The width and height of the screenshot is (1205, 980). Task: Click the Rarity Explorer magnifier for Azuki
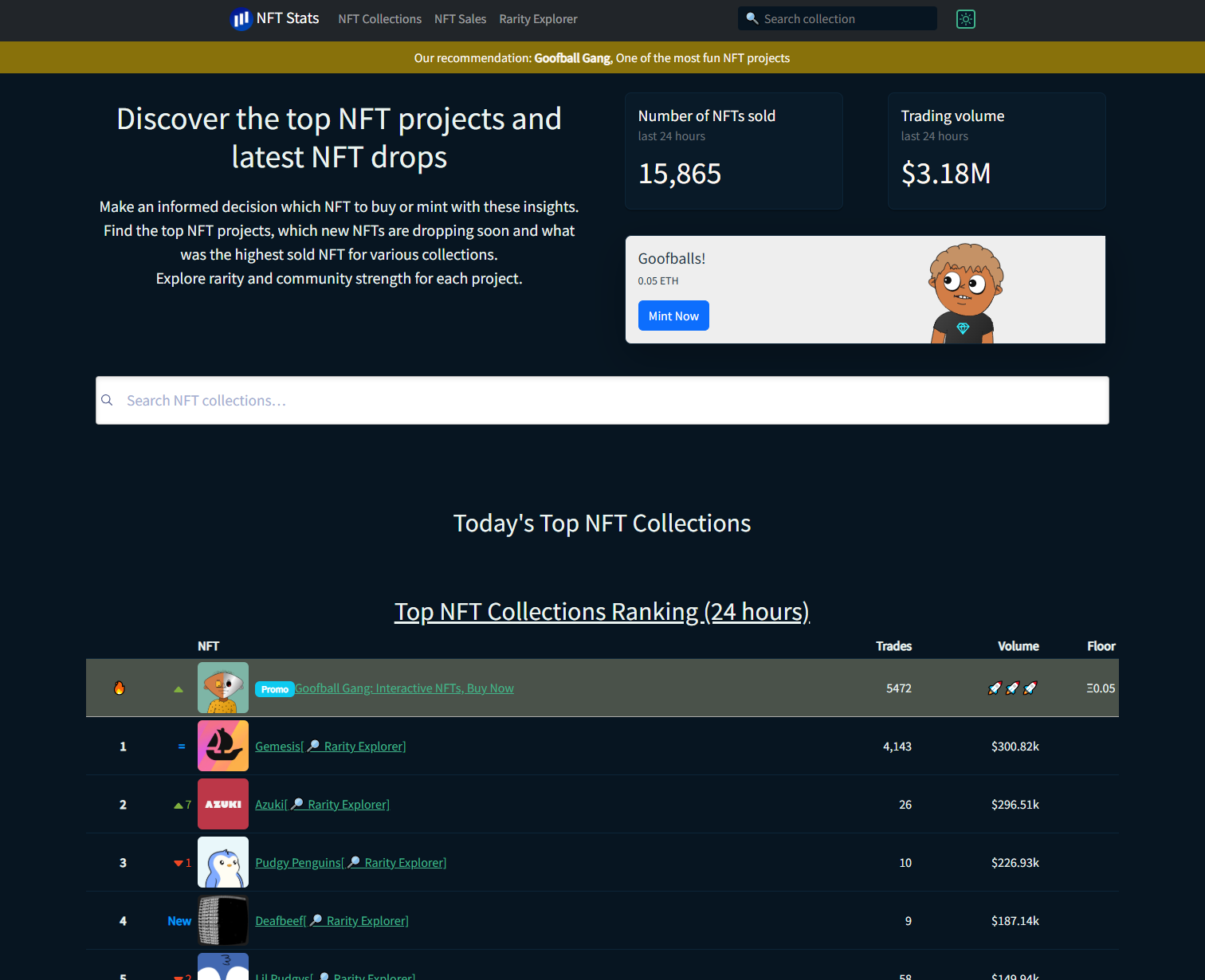(x=297, y=804)
